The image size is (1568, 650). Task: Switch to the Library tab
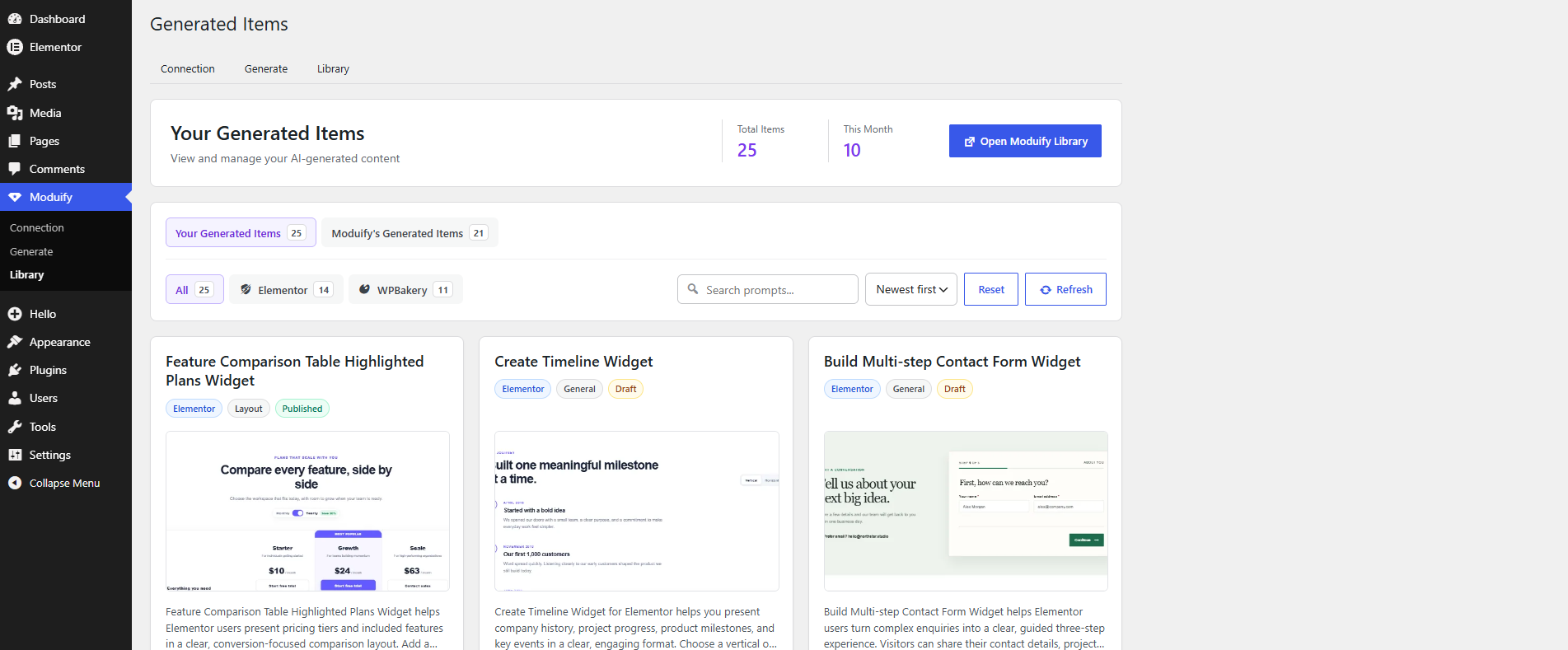333,69
